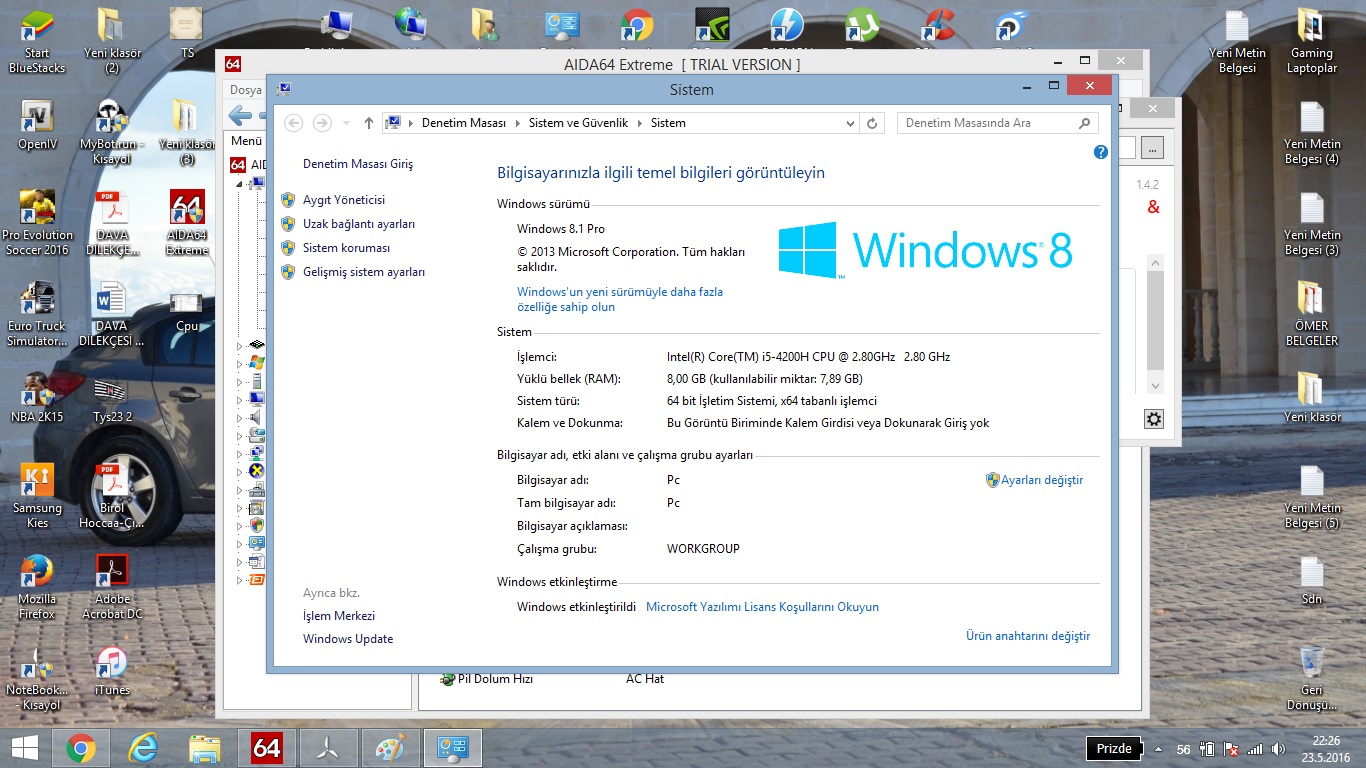Open the Paint app in taskbar
The width and height of the screenshot is (1366, 768).
pyautogui.click(x=389, y=747)
